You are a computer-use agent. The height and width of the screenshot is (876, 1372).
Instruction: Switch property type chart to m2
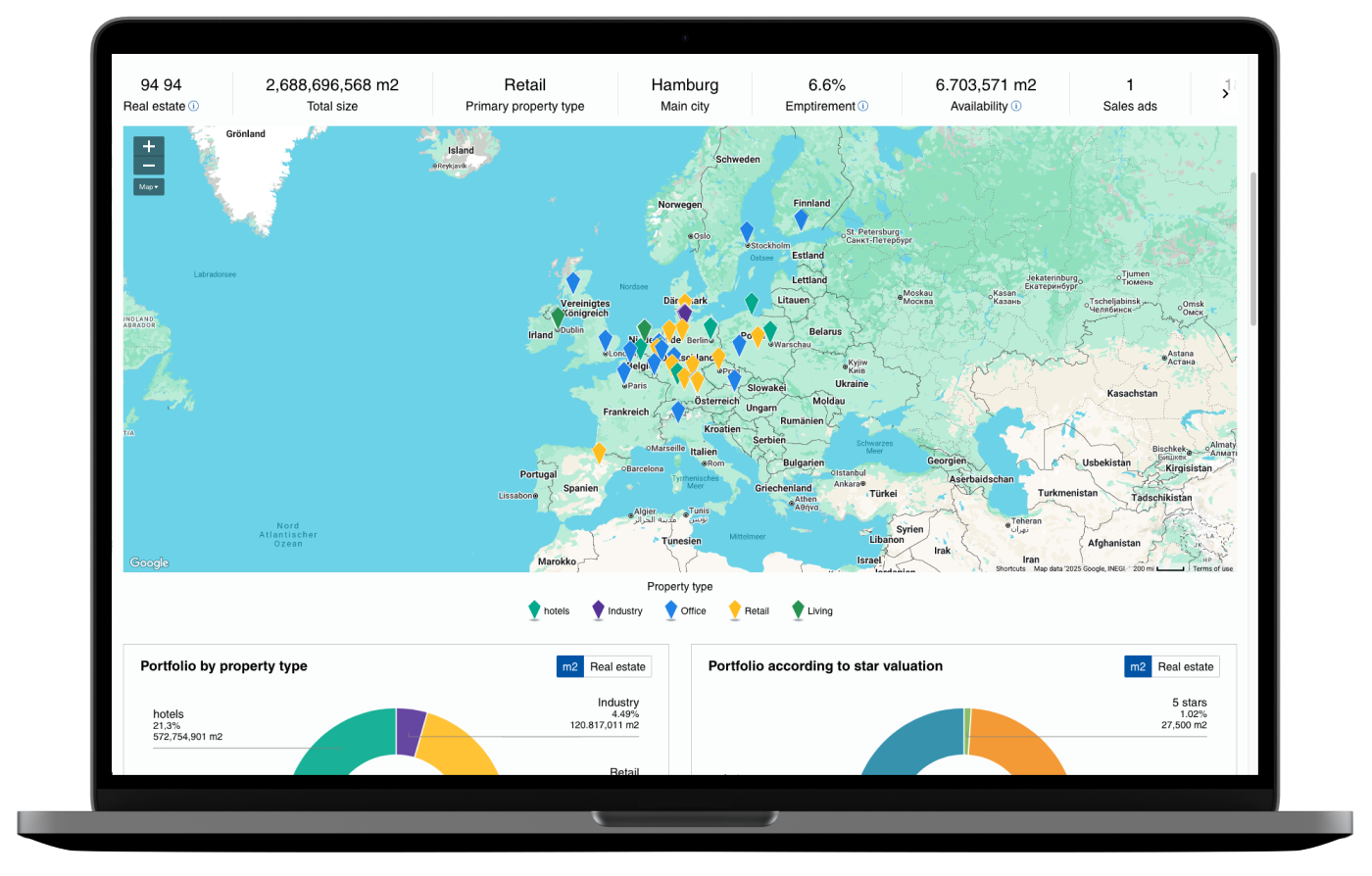click(569, 666)
